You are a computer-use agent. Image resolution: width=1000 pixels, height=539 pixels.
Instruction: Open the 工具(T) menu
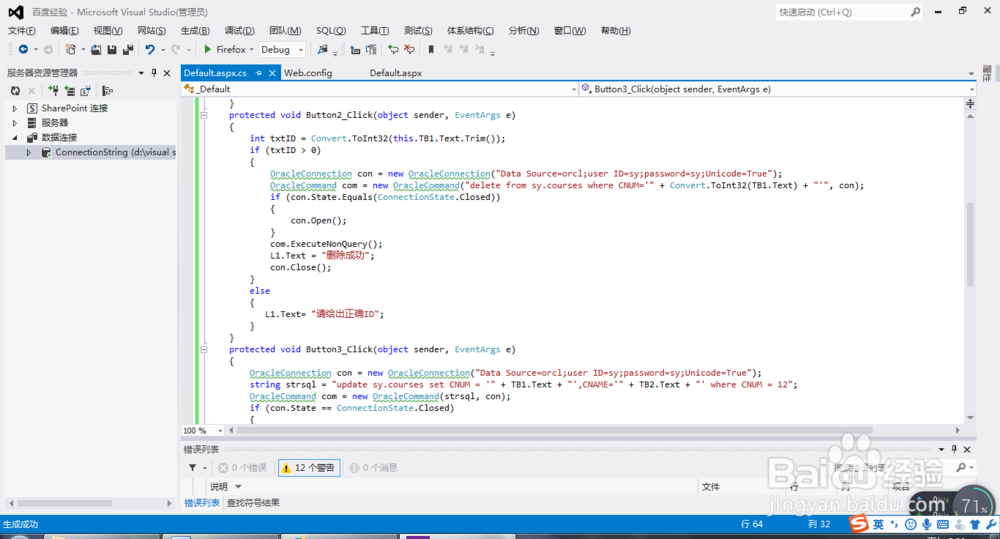pyautogui.click(x=375, y=31)
